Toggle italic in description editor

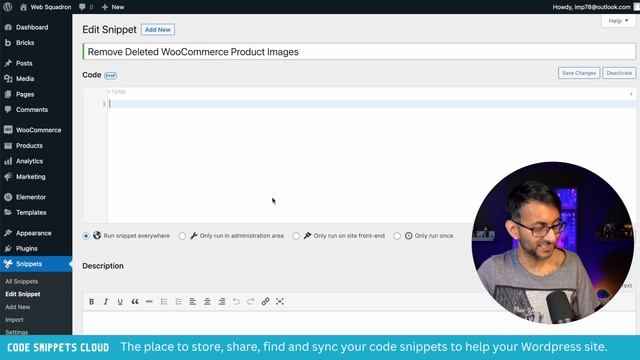pos(106,302)
